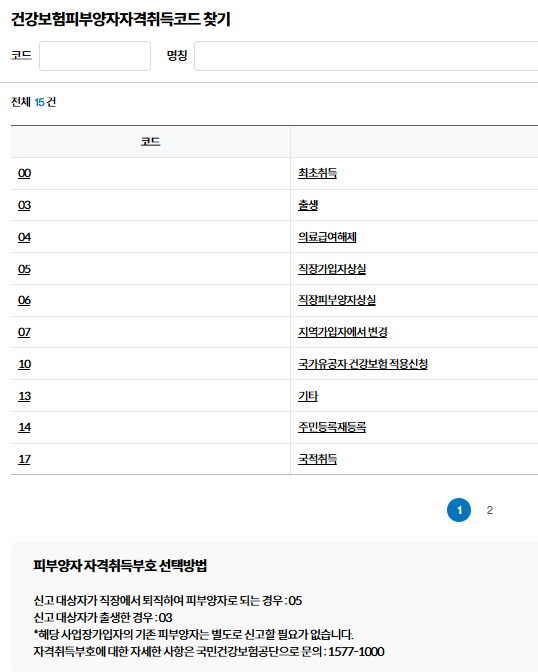Select code 05 link

[24, 269]
